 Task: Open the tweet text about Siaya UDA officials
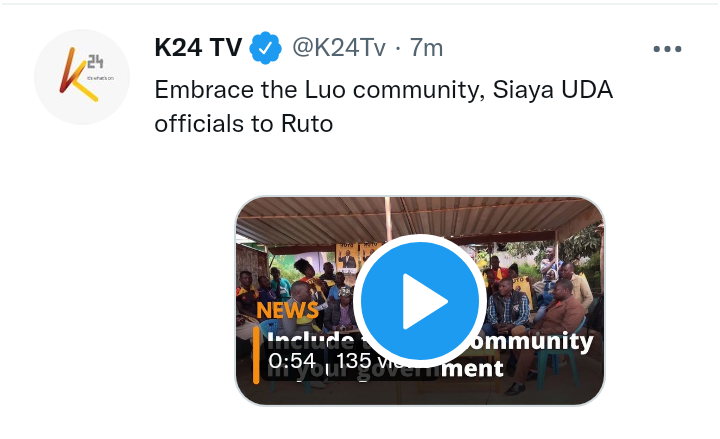pos(383,106)
